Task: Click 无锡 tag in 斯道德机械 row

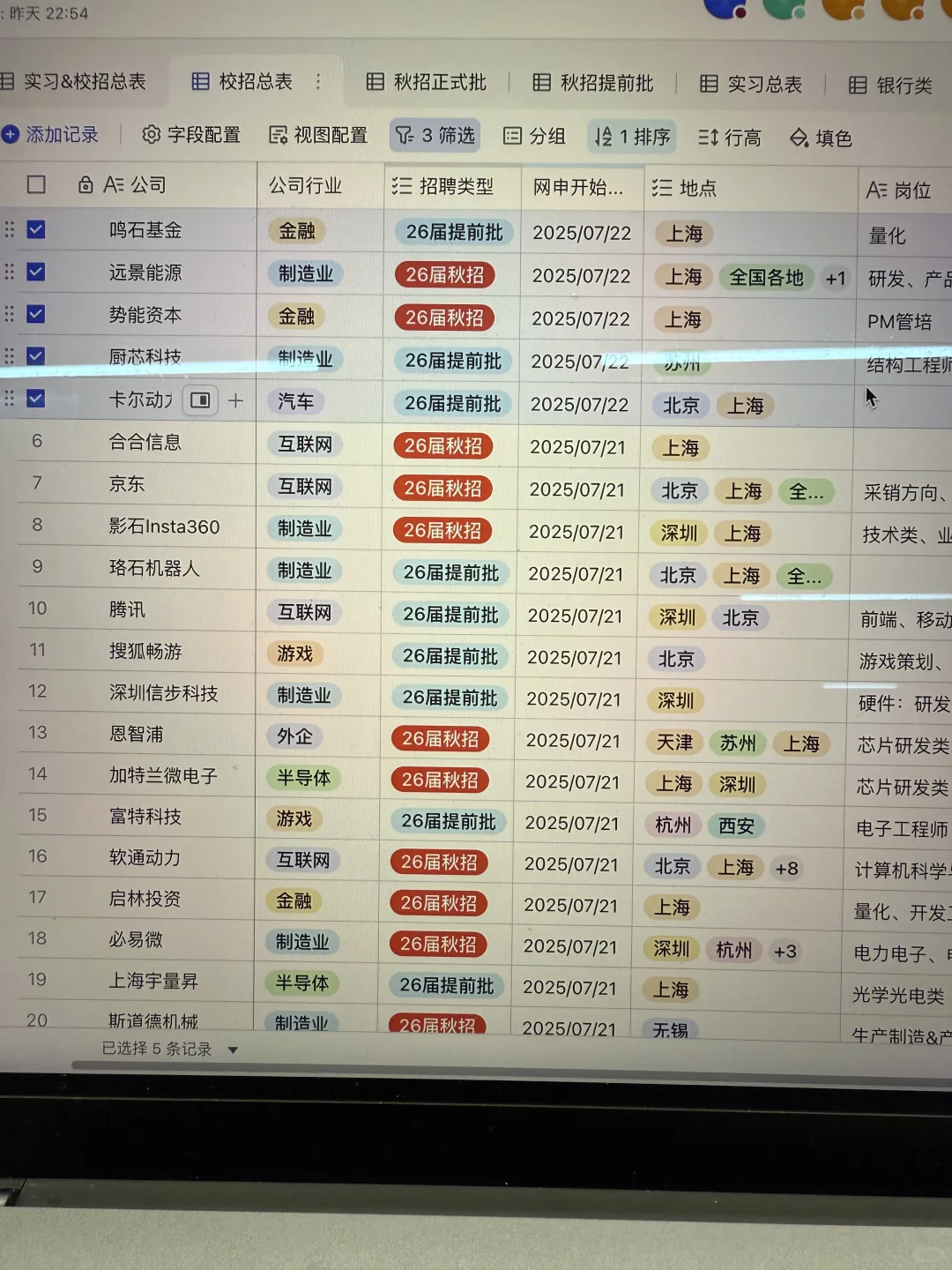Action: (670, 1029)
